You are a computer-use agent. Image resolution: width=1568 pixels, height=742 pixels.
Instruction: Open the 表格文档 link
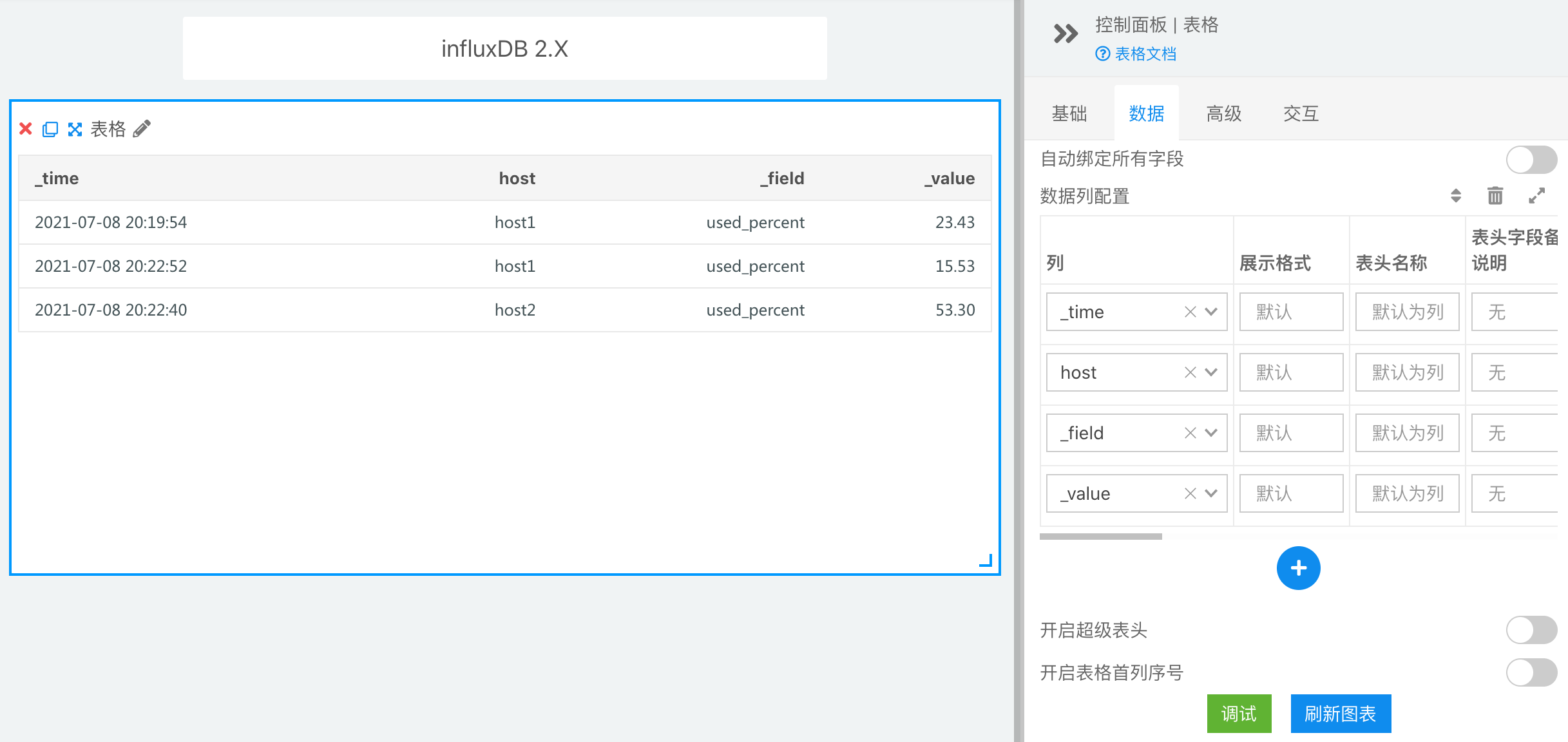[x=1145, y=53]
